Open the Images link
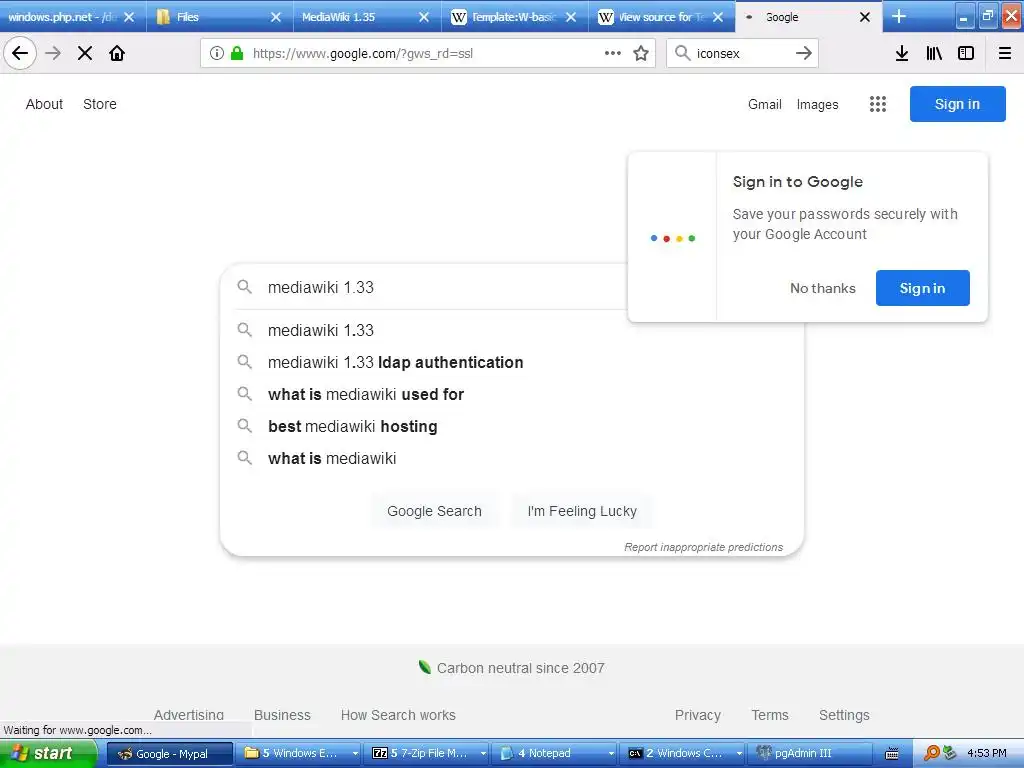The image size is (1024, 768). pos(817,104)
